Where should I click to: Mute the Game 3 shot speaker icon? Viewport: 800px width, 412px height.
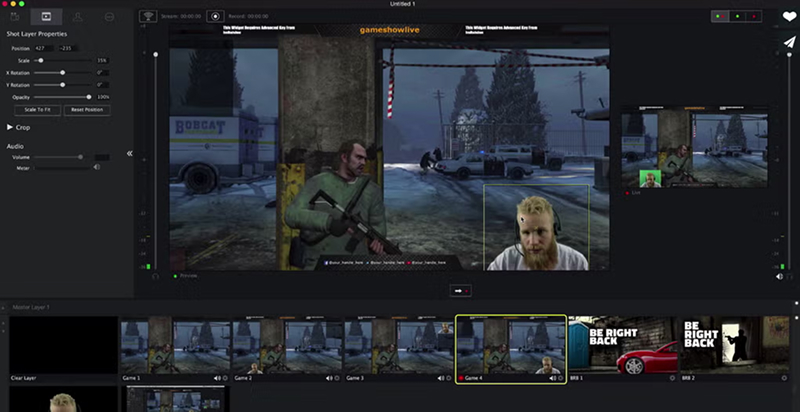coord(441,378)
